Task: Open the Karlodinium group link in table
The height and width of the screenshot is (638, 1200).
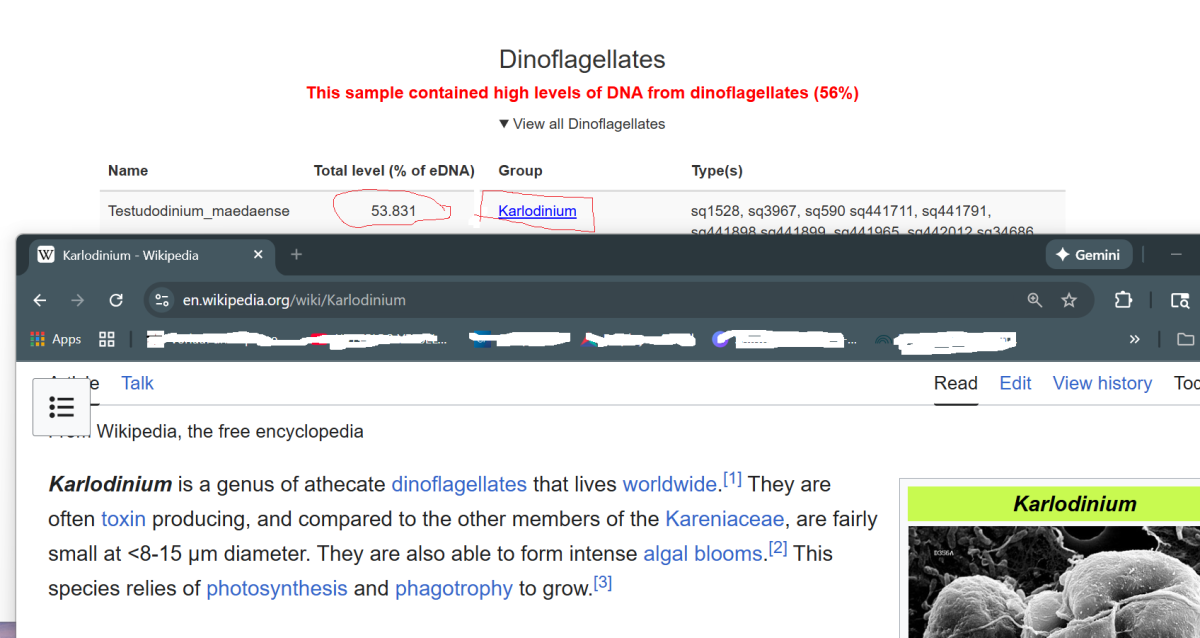Action: [537, 211]
